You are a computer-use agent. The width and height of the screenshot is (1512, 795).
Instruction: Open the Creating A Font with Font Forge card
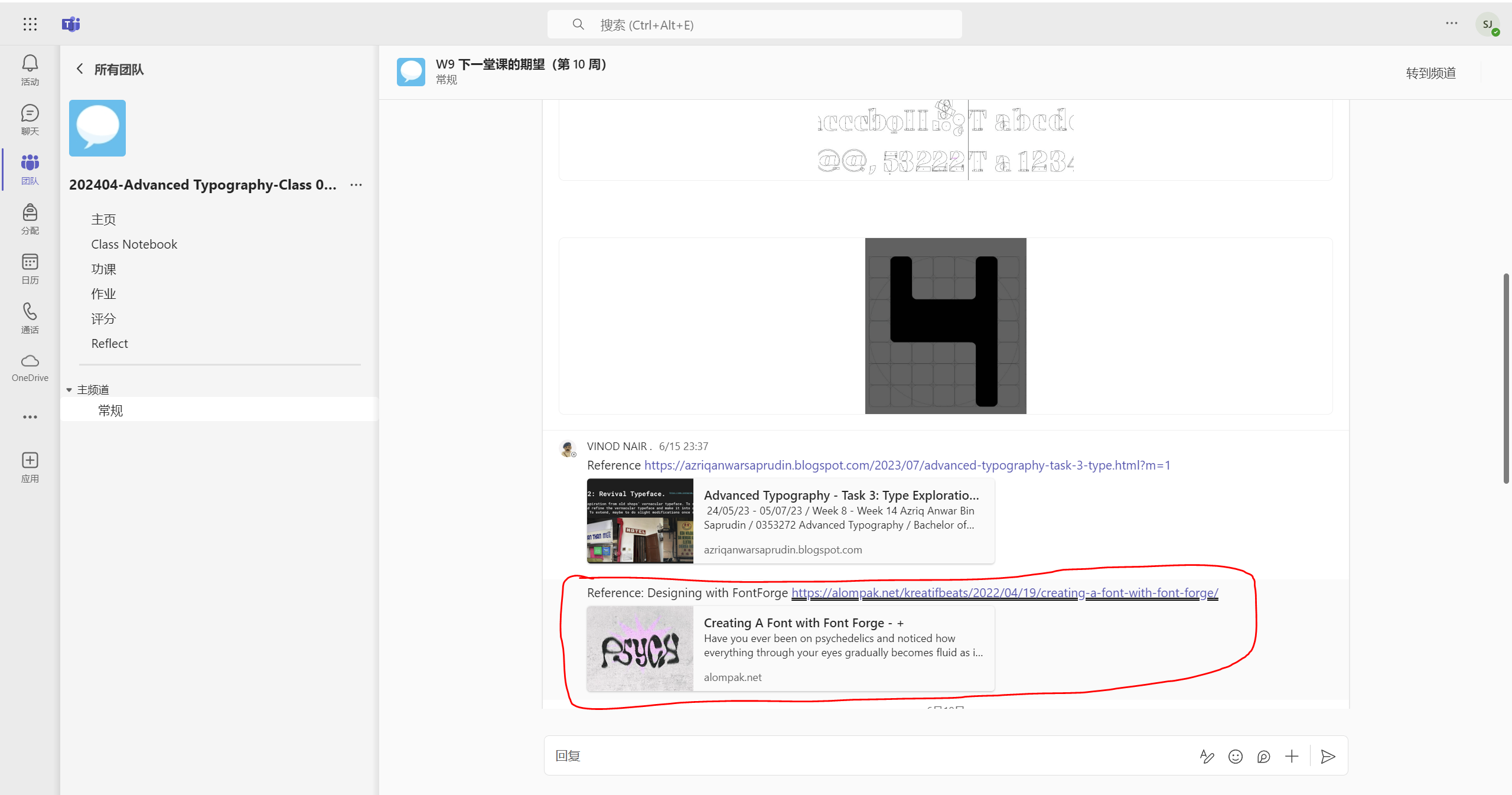coord(791,649)
